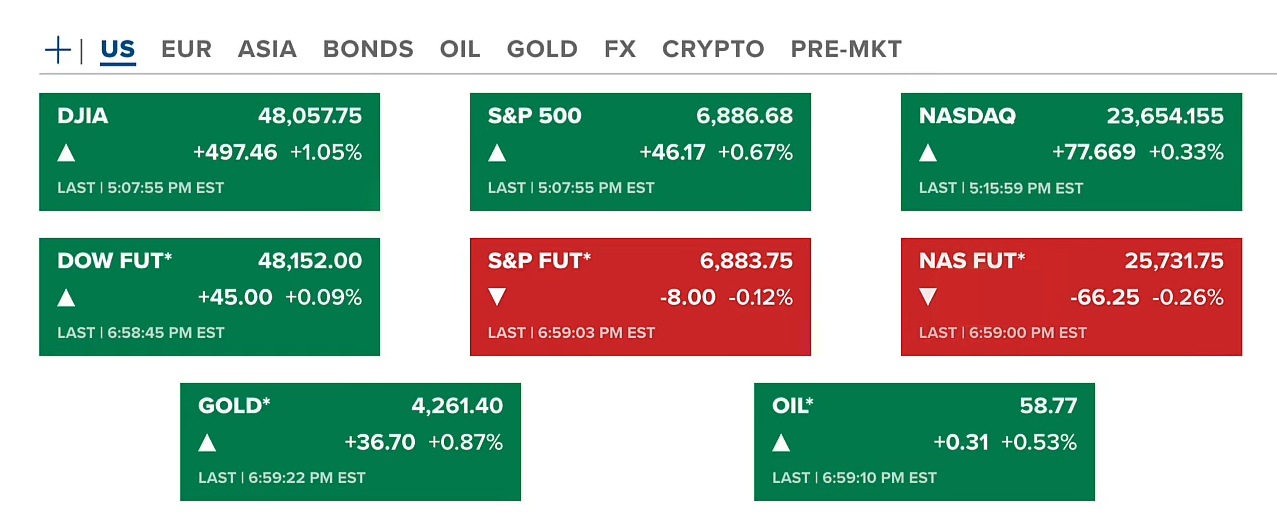Viewport: 1277px width, 529px height.
Task: Click the plus icon beside the US tab
Action: point(58,49)
